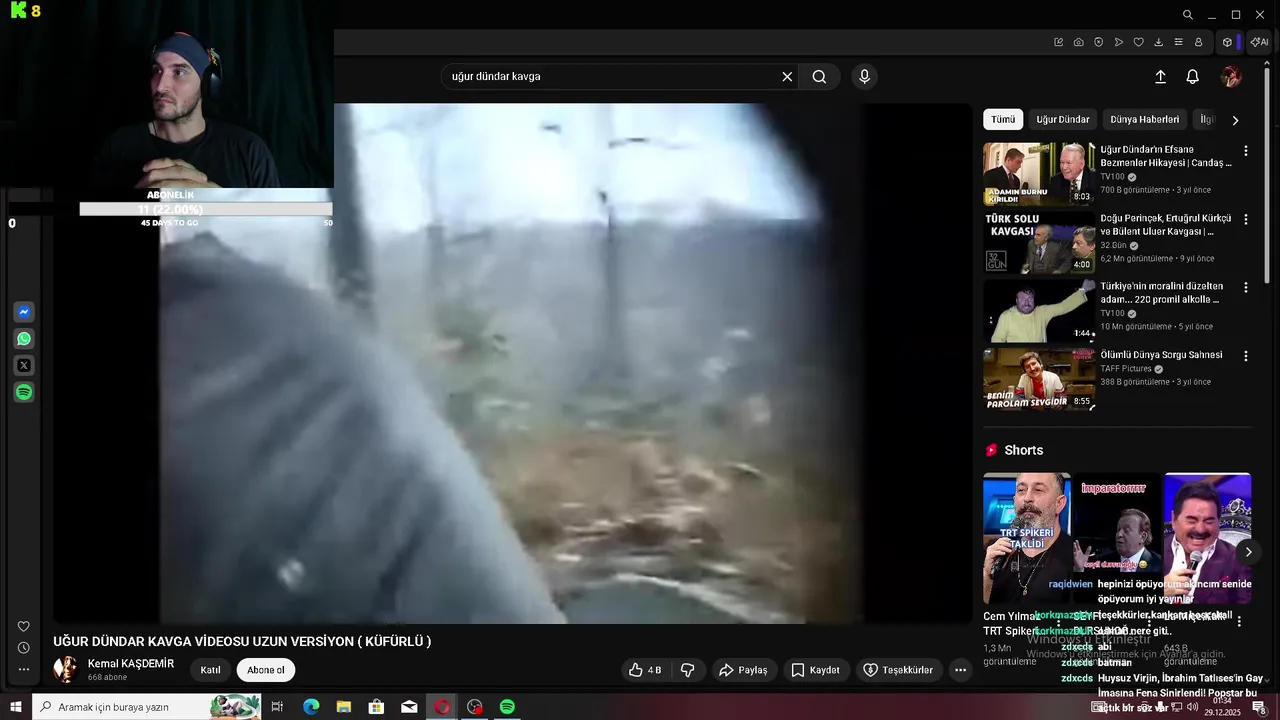Screen dimensions: 1280x720
Task: Open the Opera extensions cube icon
Action: click(x=1227, y=42)
